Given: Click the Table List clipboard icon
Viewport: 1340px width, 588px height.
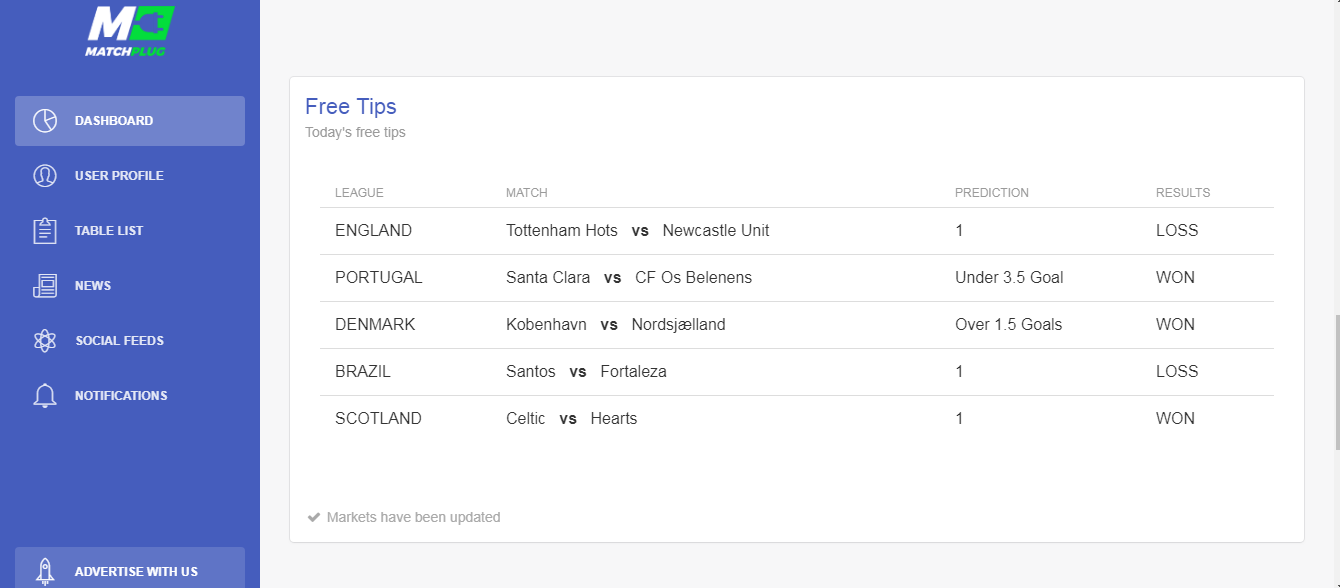Looking at the screenshot, I should click(45, 231).
